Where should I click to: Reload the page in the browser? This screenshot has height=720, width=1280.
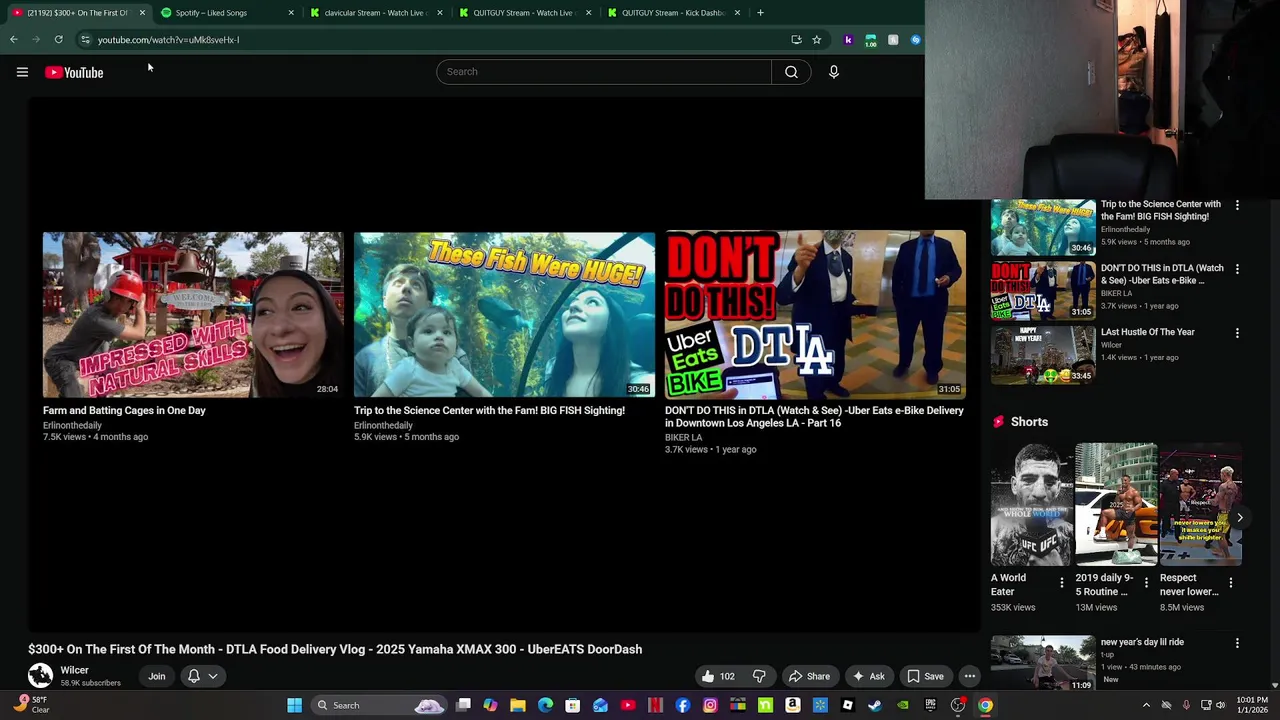tap(59, 40)
